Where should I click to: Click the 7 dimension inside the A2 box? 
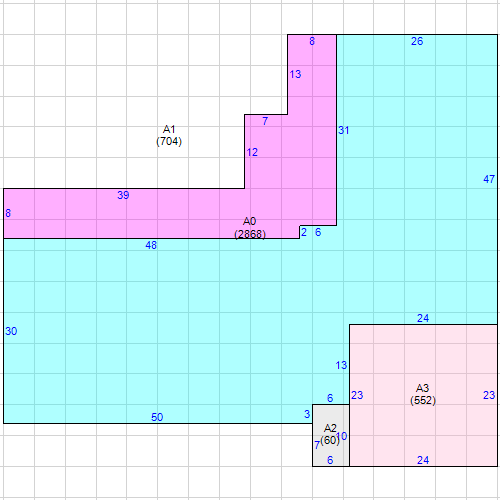[x=317, y=445]
